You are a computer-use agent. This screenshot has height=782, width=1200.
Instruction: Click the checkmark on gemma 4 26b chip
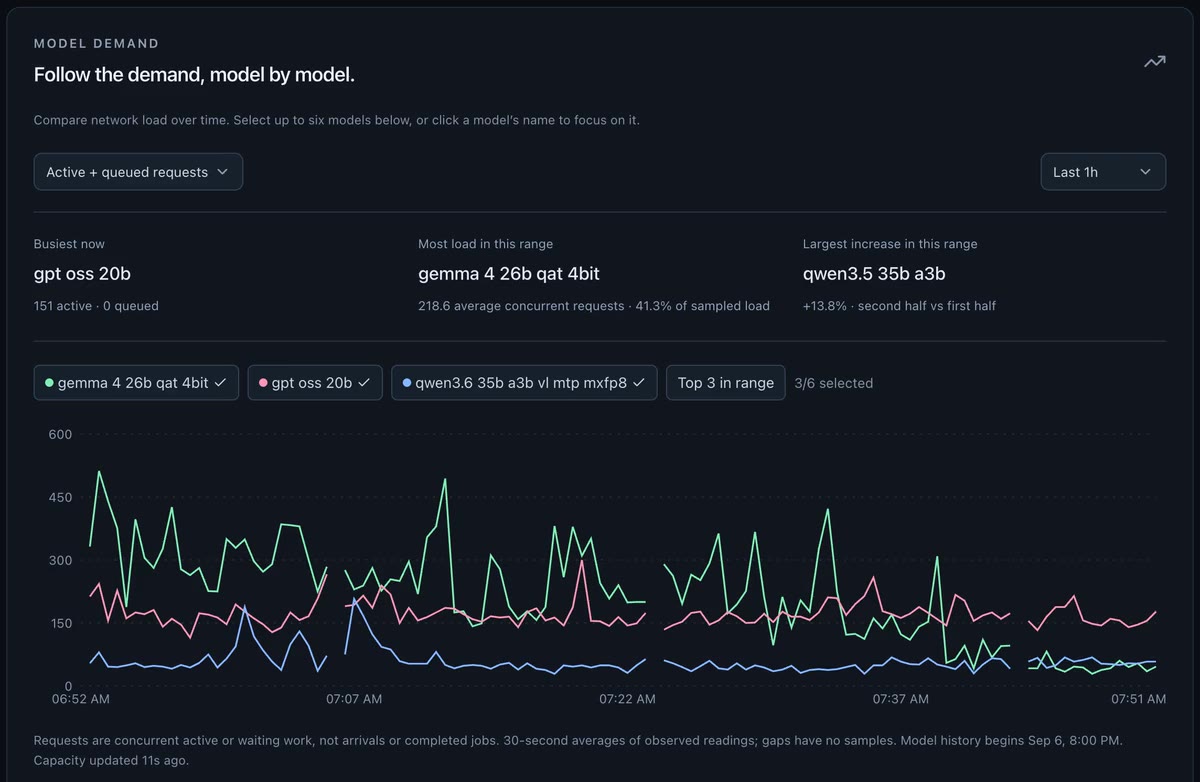pos(220,383)
